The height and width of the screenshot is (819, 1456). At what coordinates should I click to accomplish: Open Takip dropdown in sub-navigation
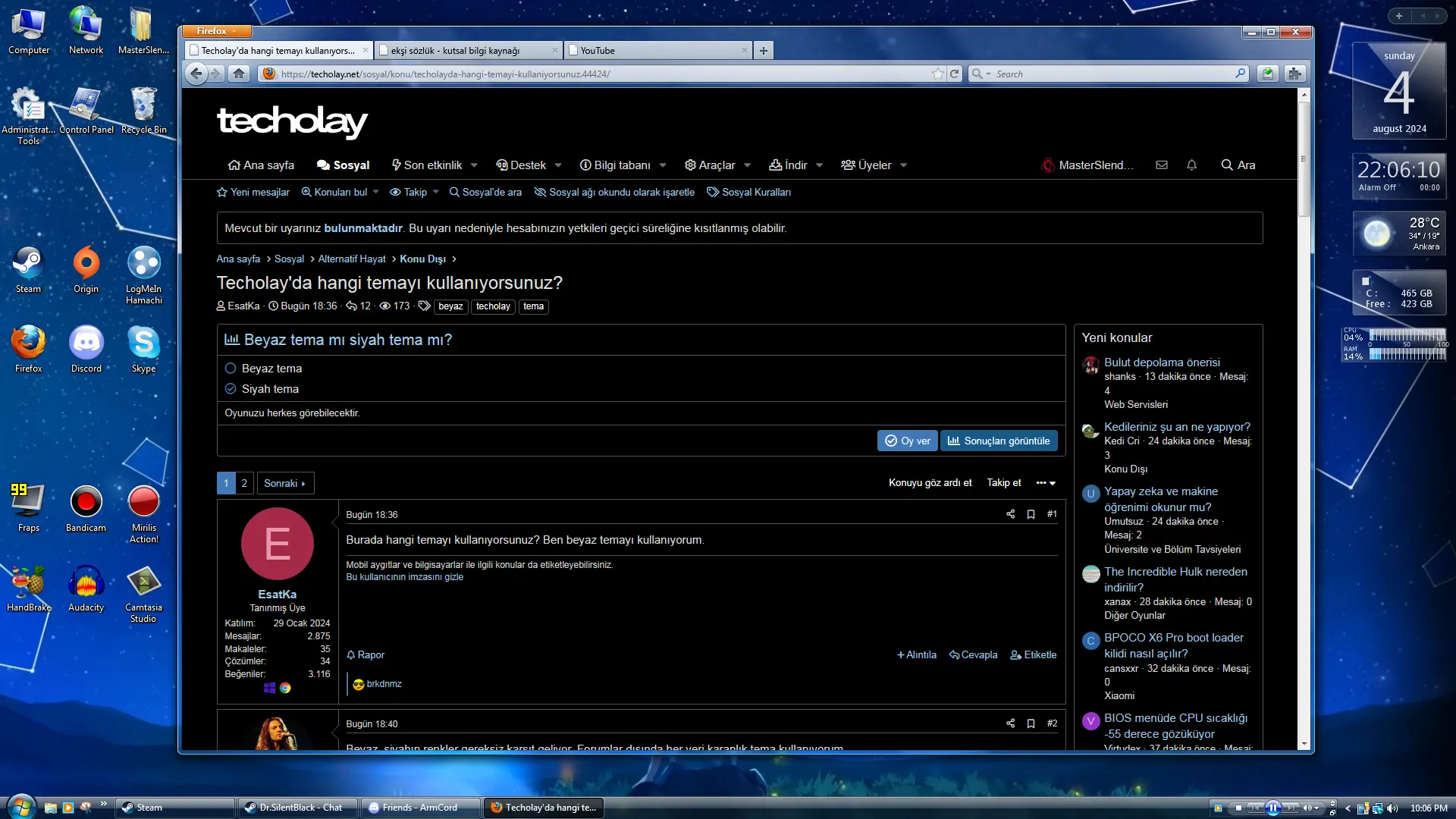click(x=414, y=192)
